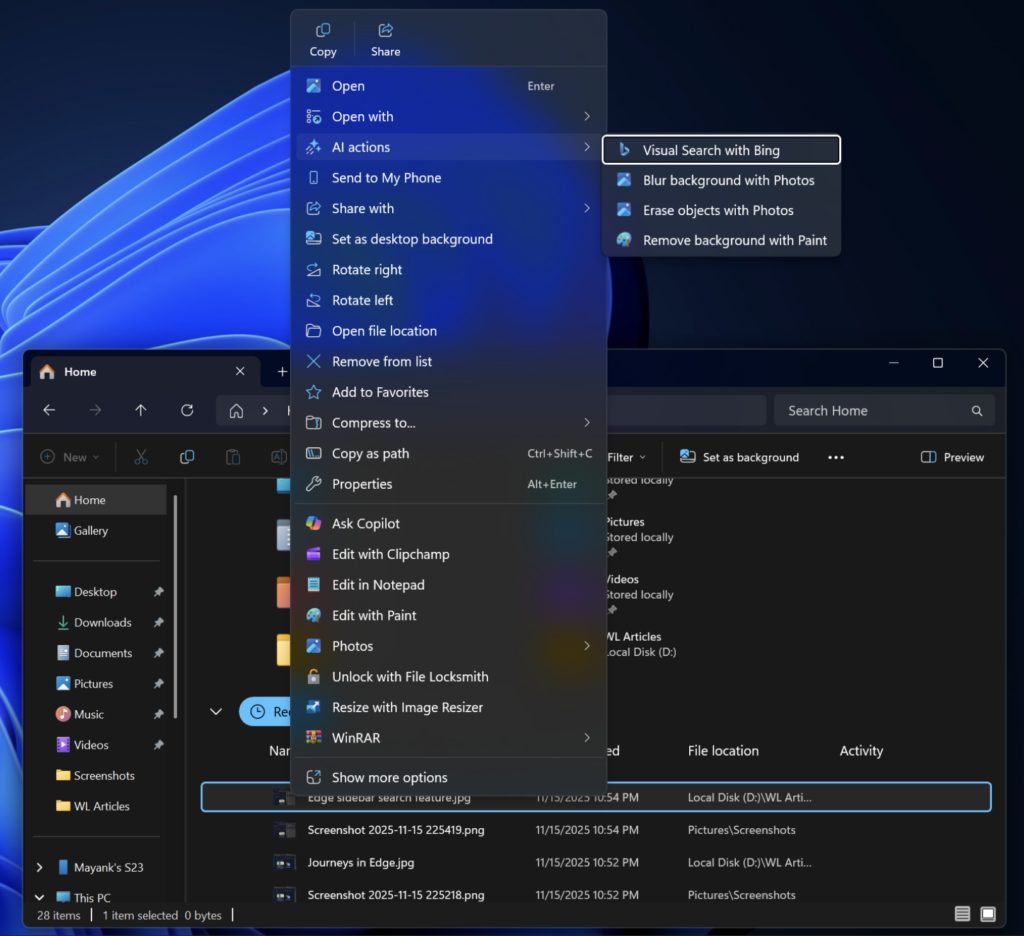Click the See more three-dots icon
Image resolution: width=1024 pixels, height=936 pixels.
coord(836,457)
